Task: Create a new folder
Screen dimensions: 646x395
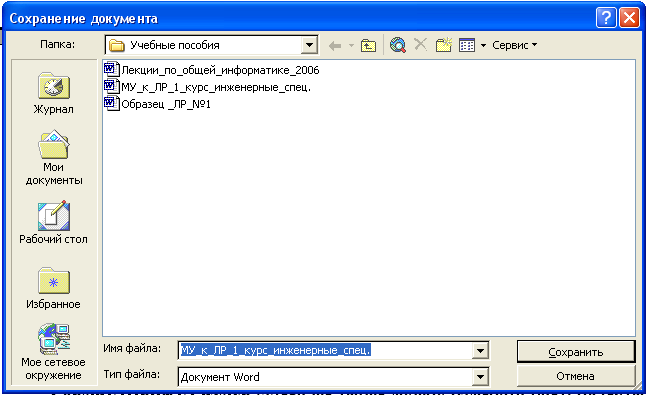Action: point(444,44)
